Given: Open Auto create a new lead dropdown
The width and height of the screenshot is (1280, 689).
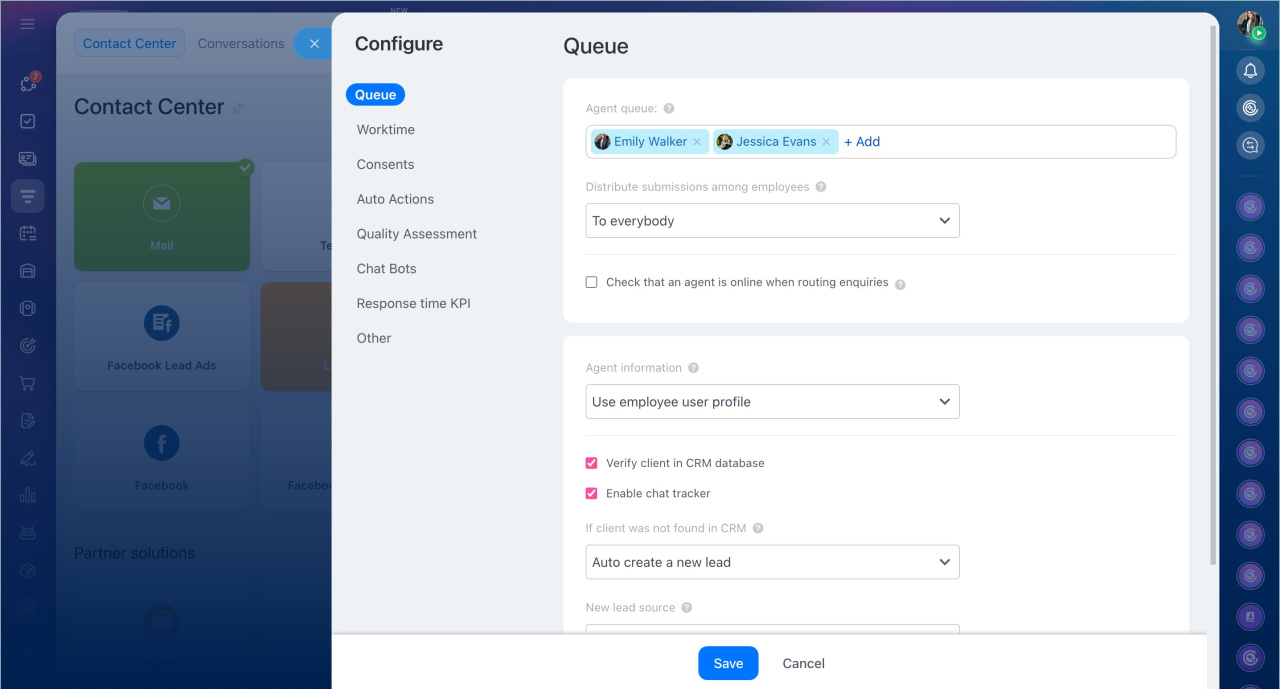Looking at the screenshot, I should 772,562.
